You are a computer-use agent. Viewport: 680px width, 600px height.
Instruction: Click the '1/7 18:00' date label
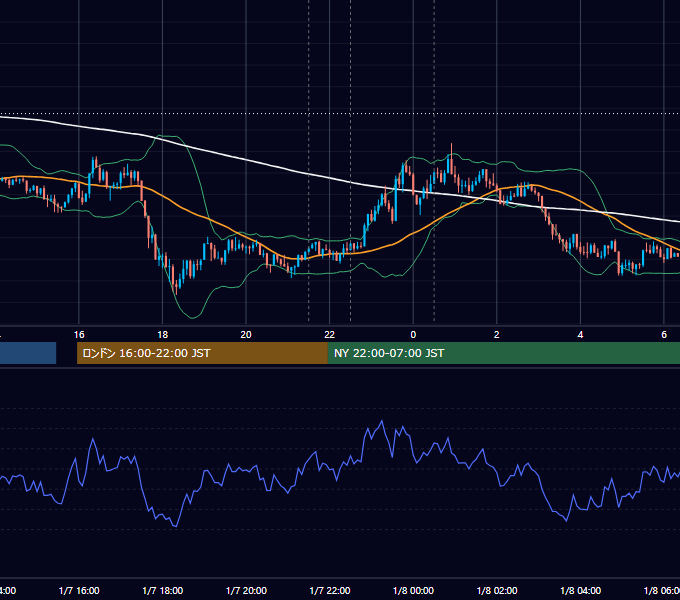pyautogui.click(x=163, y=590)
